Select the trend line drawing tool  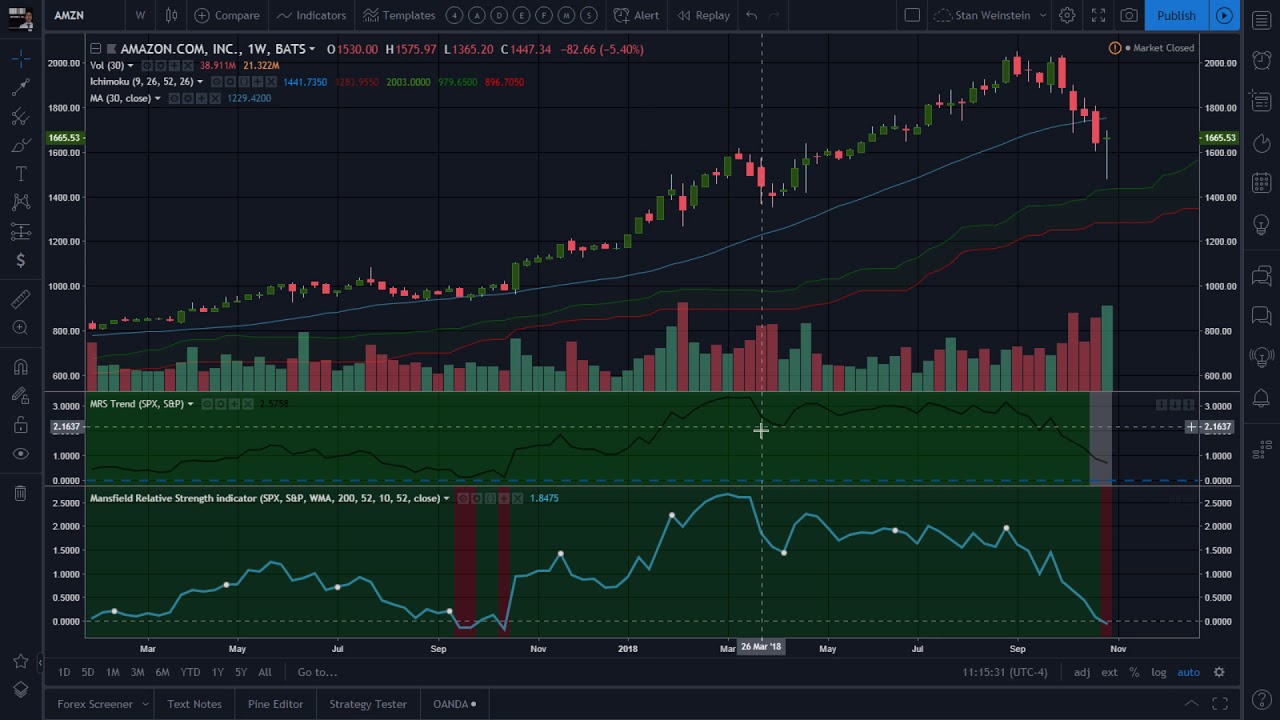(20, 88)
